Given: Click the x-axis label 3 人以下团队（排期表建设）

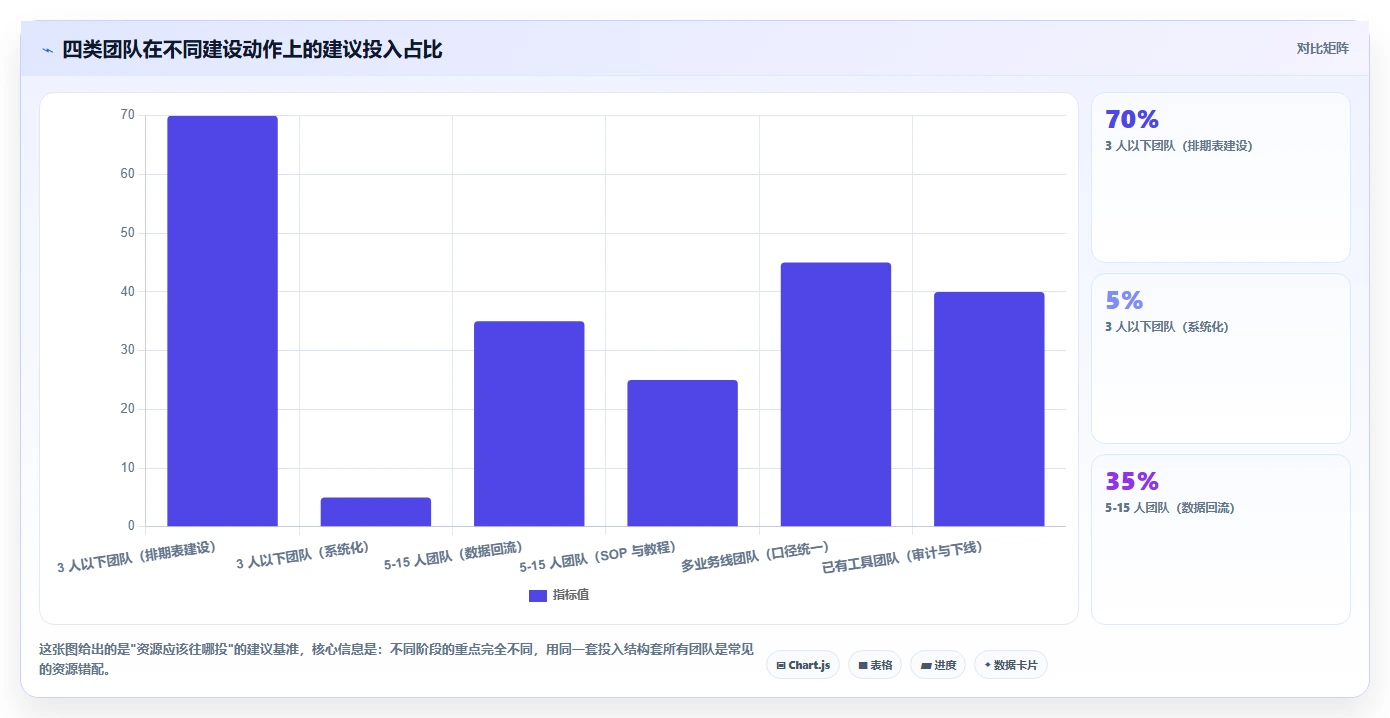Looking at the screenshot, I should point(137,557).
